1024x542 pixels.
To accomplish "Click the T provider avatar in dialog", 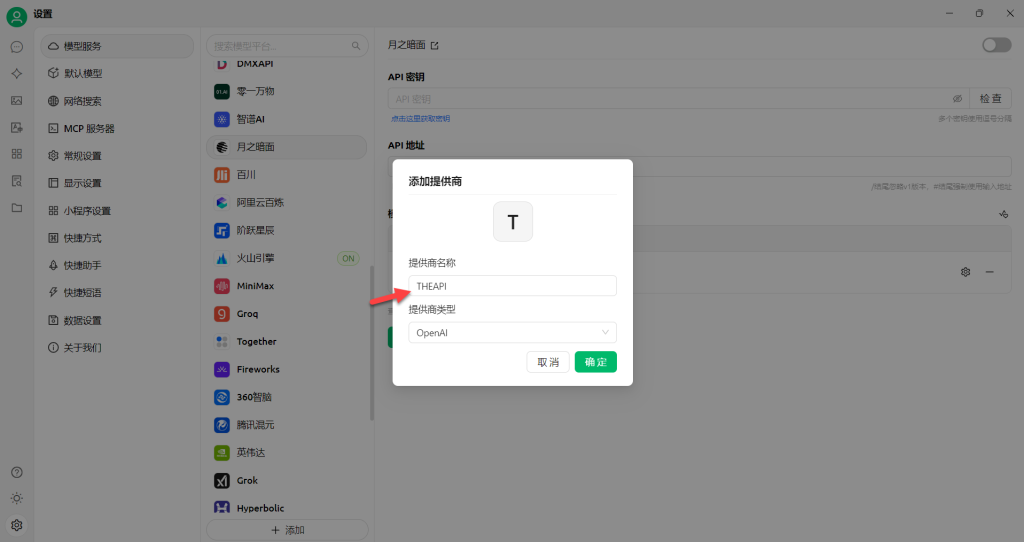I will tap(513, 221).
